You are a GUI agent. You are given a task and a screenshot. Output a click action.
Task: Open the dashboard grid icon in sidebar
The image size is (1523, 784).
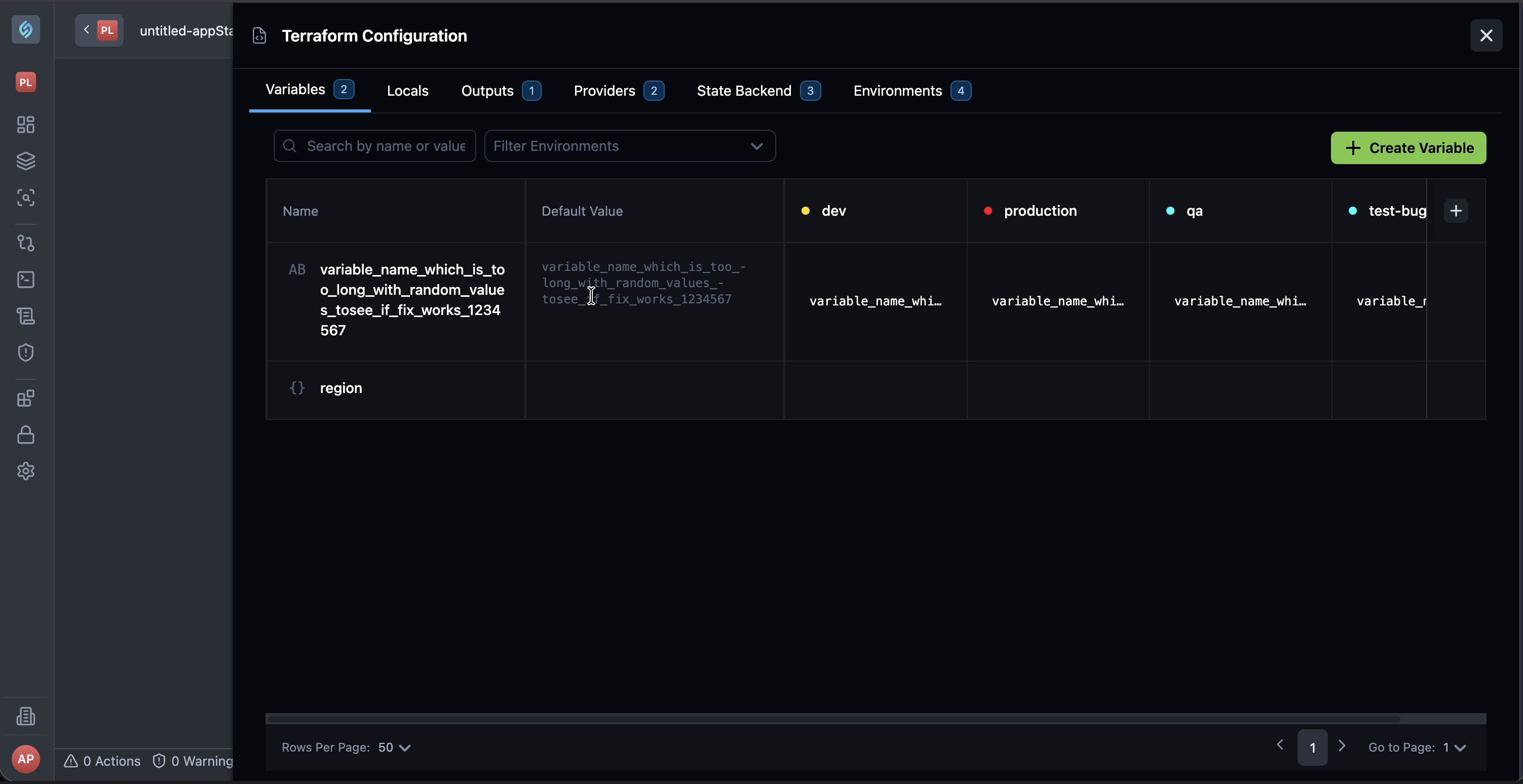coord(25,125)
